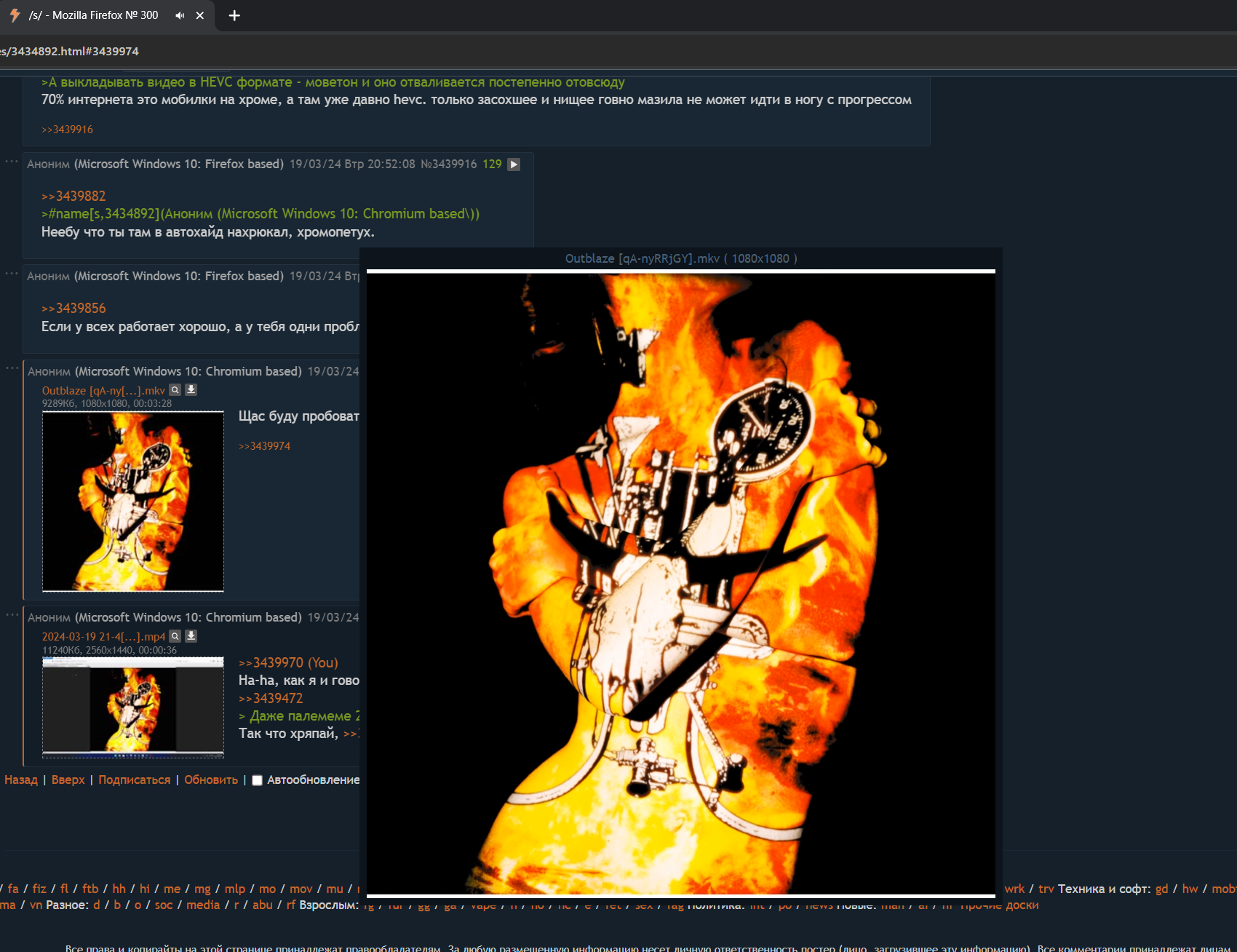Open the three-dots menu for post №3439916
Screen dimensions: 1237x952
[x=12, y=162]
